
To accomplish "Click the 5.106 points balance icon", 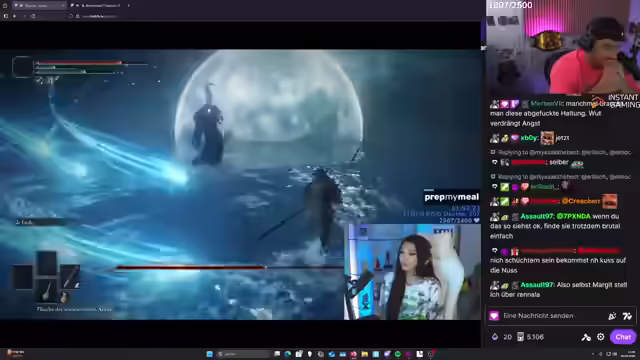I will (520, 337).
